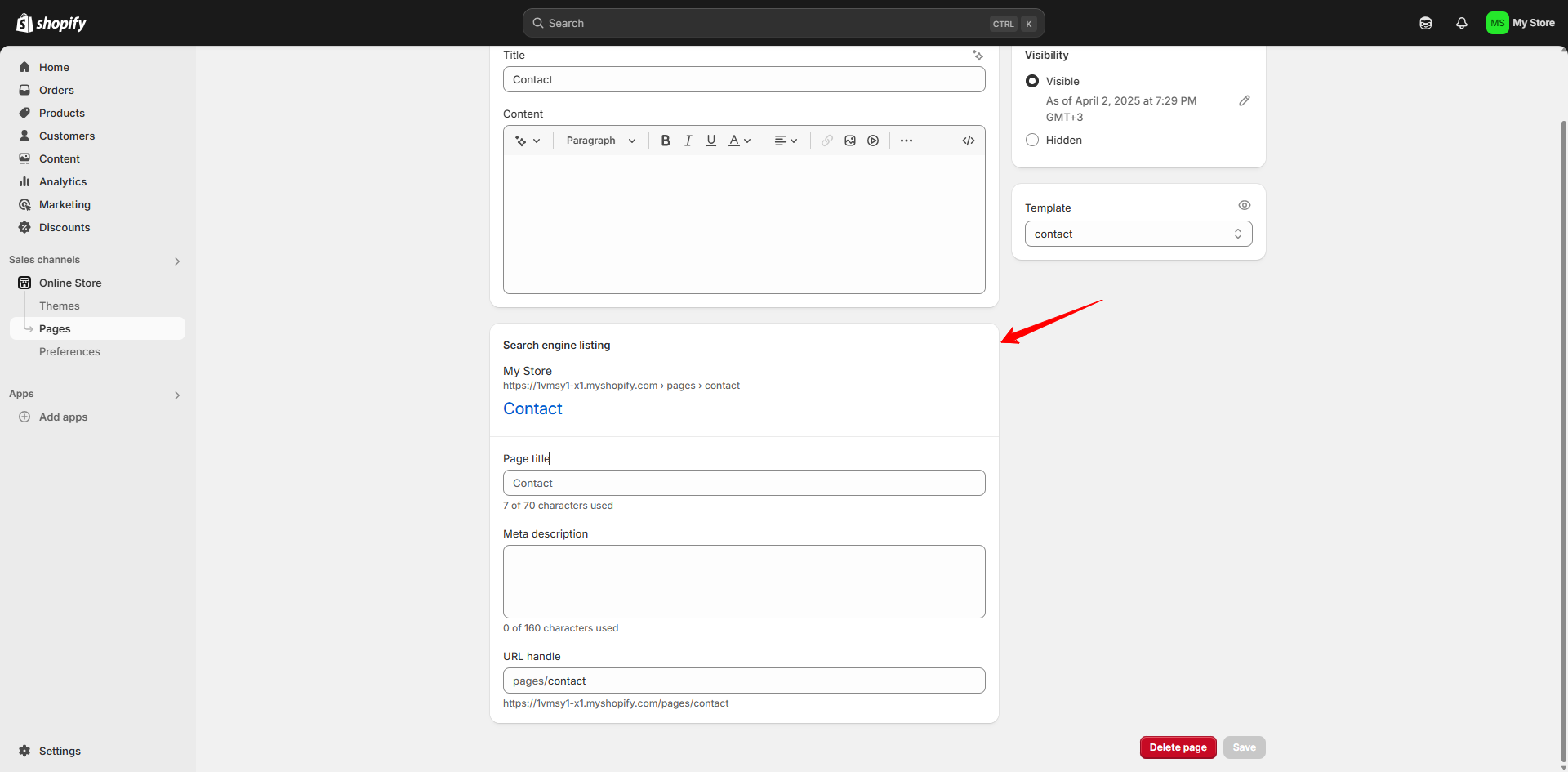Open the Contact search listing preview link
Screen dimensions: 1568x772
[532, 408]
